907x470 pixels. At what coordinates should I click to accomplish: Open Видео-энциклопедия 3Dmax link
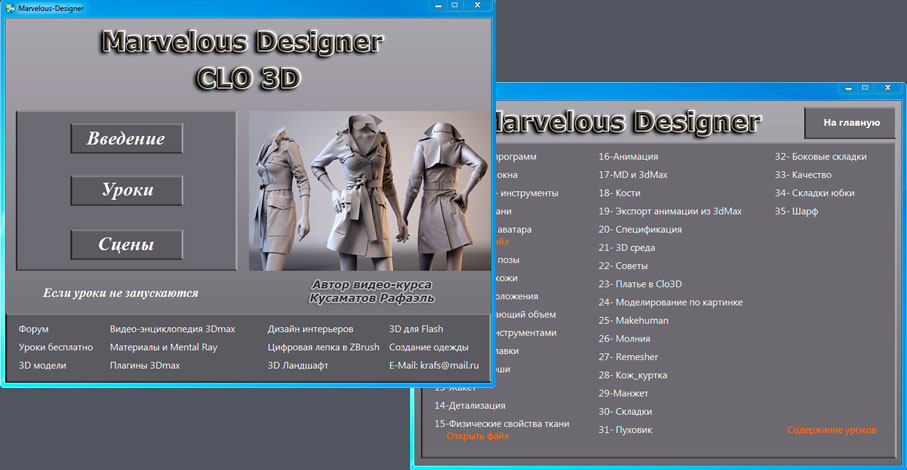point(172,329)
